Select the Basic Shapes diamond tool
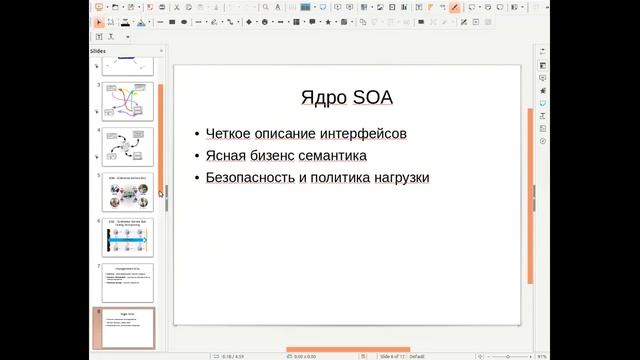This screenshot has width=640, height=360. coord(249,22)
